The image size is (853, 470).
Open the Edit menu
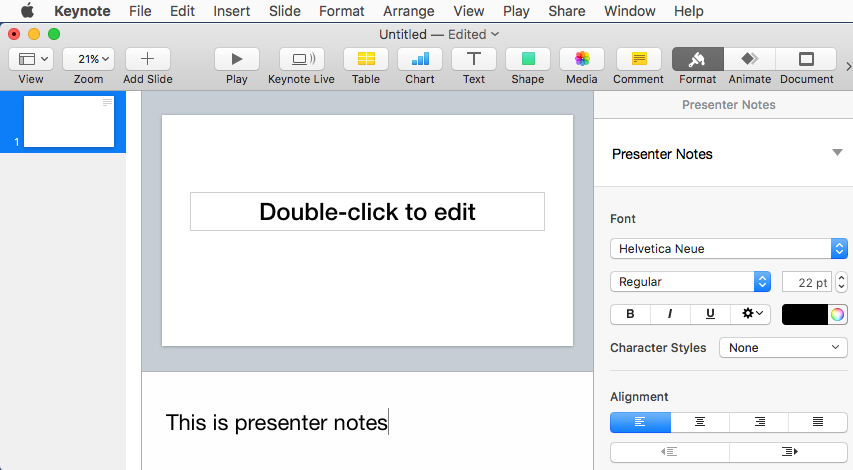tap(182, 11)
